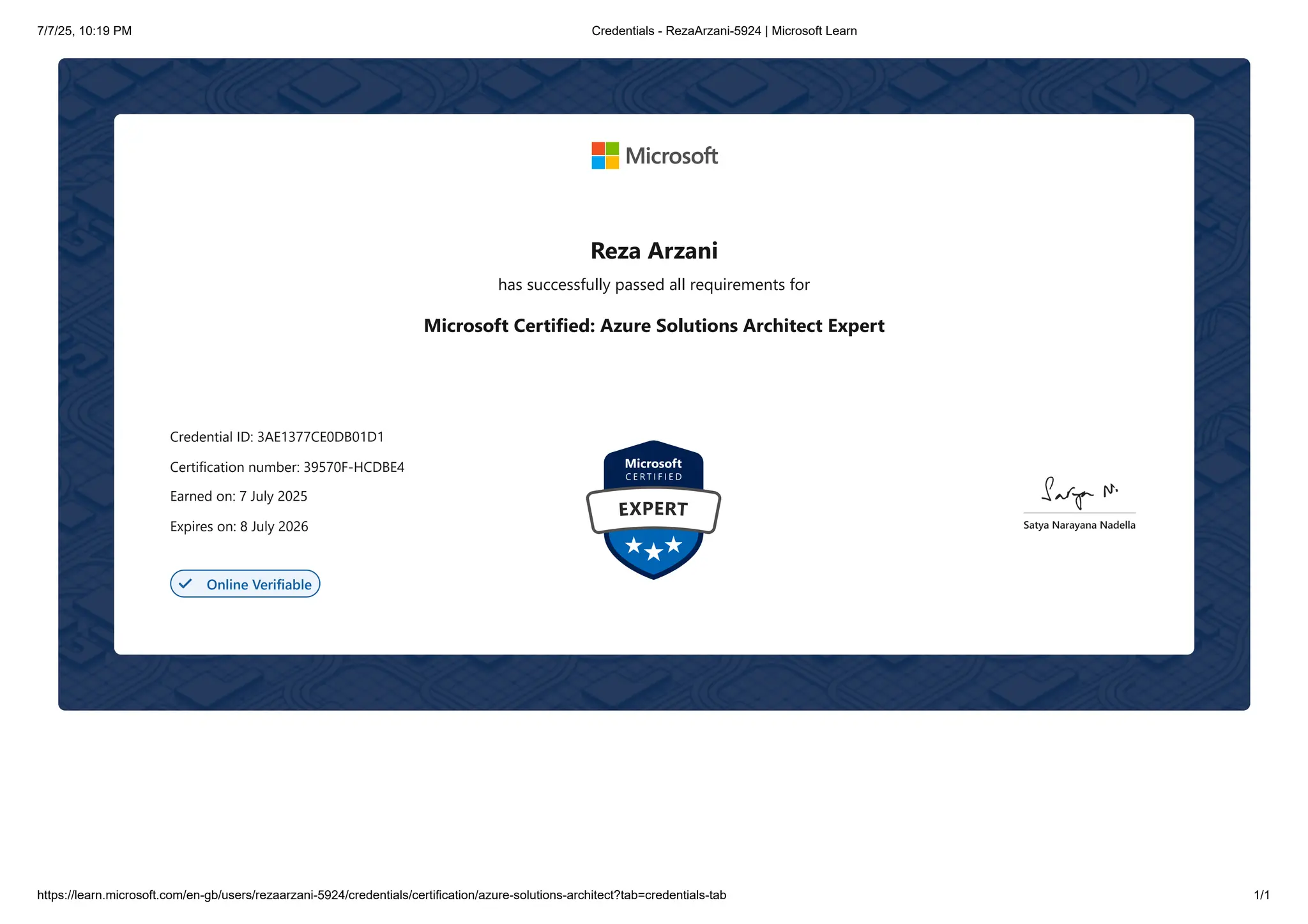Click the print timestamp 7/7/25, 10:19 PM

pos(84,31)
